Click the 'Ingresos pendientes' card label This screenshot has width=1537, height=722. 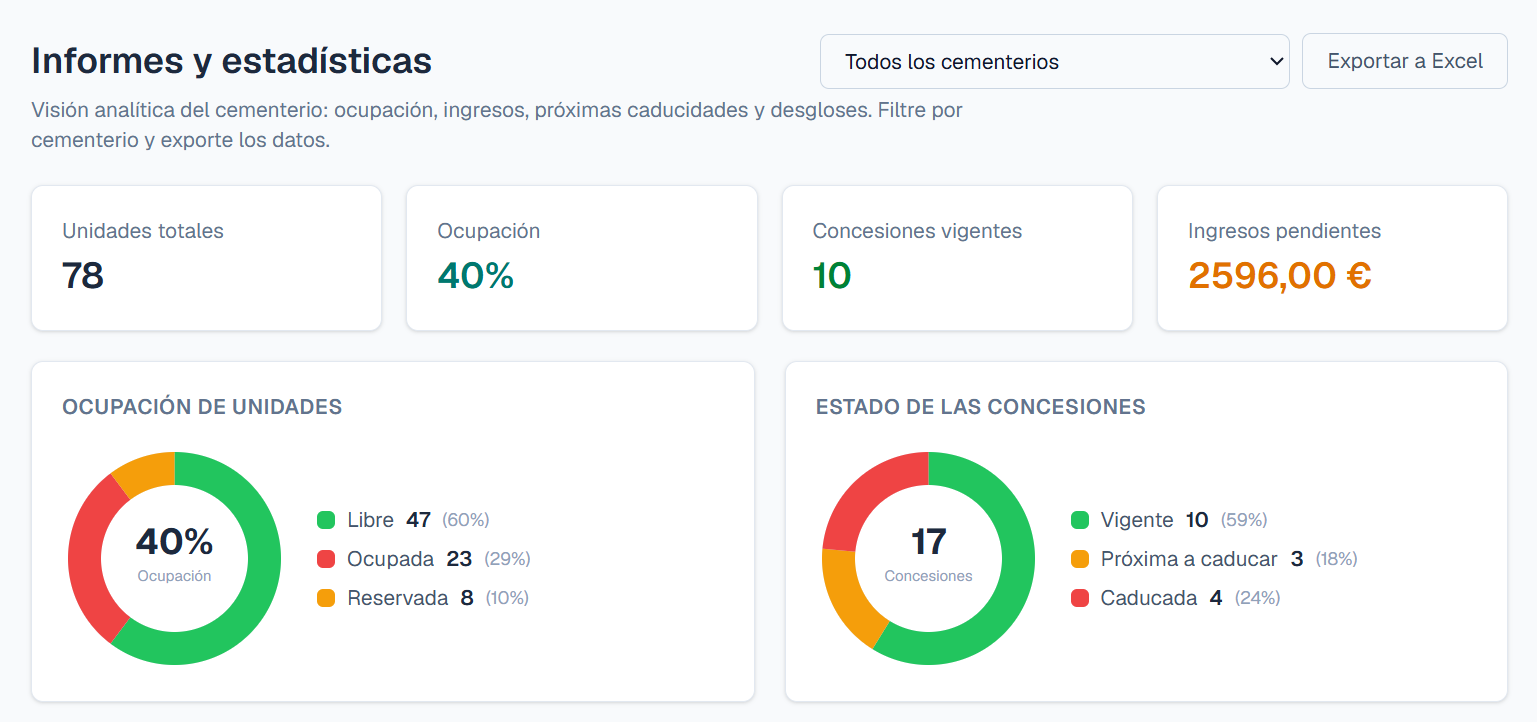tap(1285, 231)
